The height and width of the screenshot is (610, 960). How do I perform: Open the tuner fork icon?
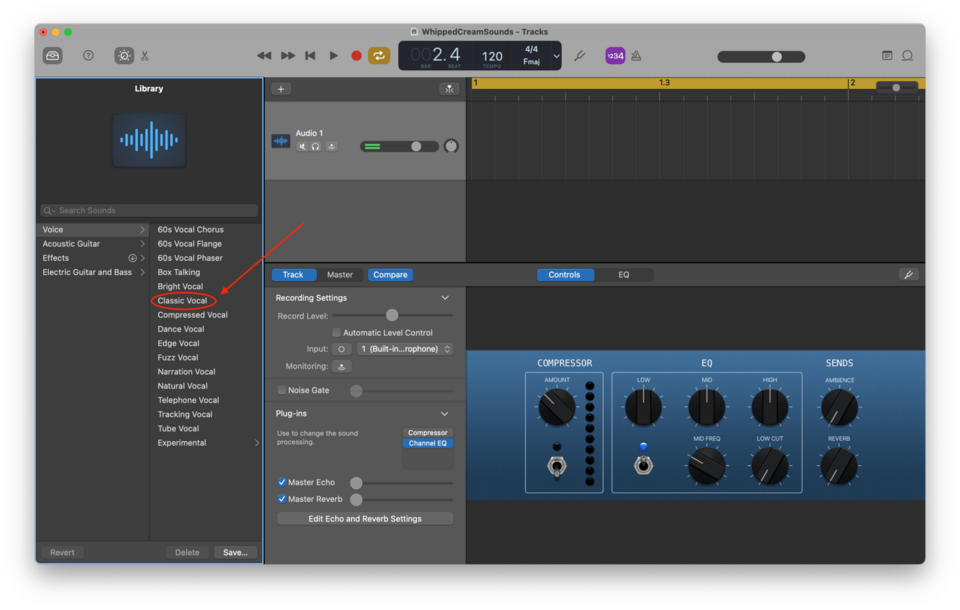580,56
